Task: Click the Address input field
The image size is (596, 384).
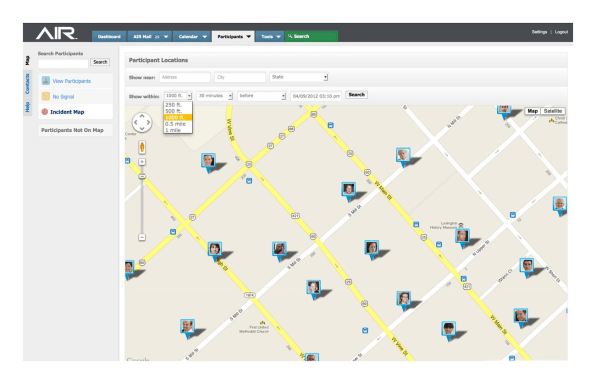Action: tap(185, 77)
